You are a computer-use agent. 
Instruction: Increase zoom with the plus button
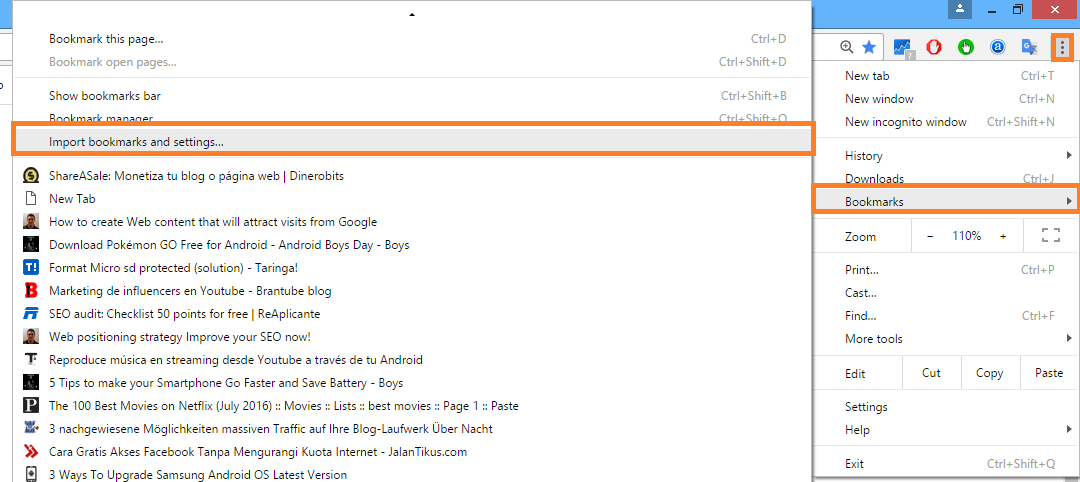coord(1003,236)
